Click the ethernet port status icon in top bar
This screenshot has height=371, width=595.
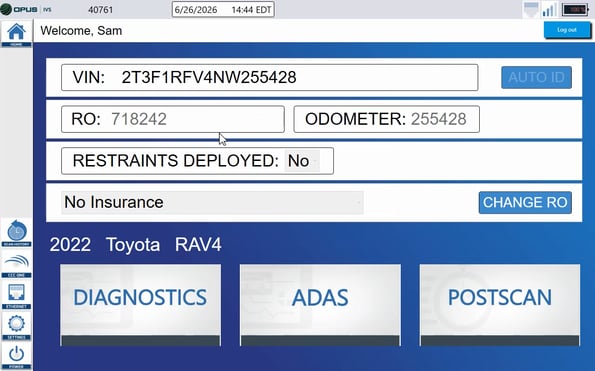coord(531,9)
